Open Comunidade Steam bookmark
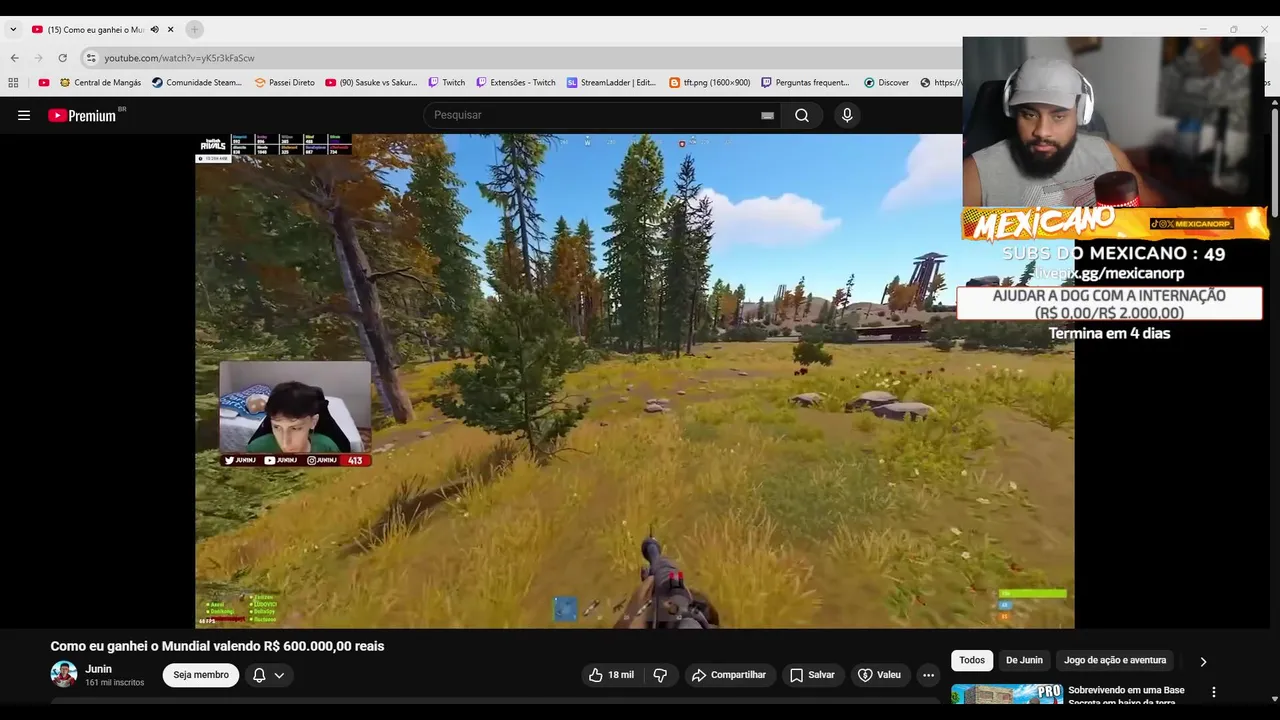Screen dimensions: 1280x720 point(197,83)
